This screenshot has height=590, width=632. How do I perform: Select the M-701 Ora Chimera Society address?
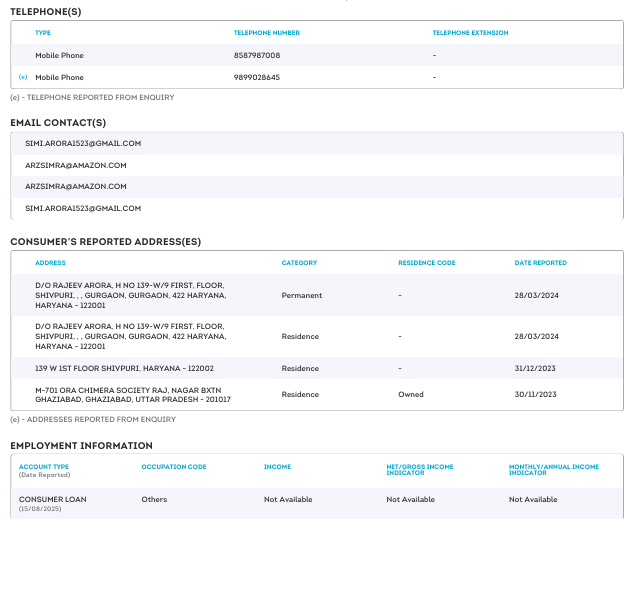point(132,394)
